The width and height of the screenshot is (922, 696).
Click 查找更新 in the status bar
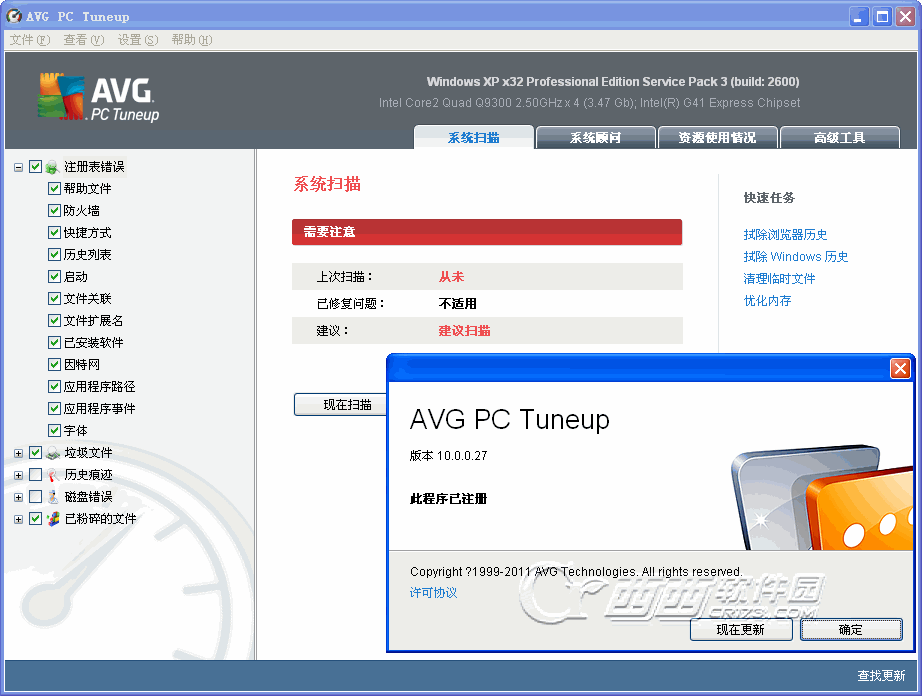click(x=881, y=675)
